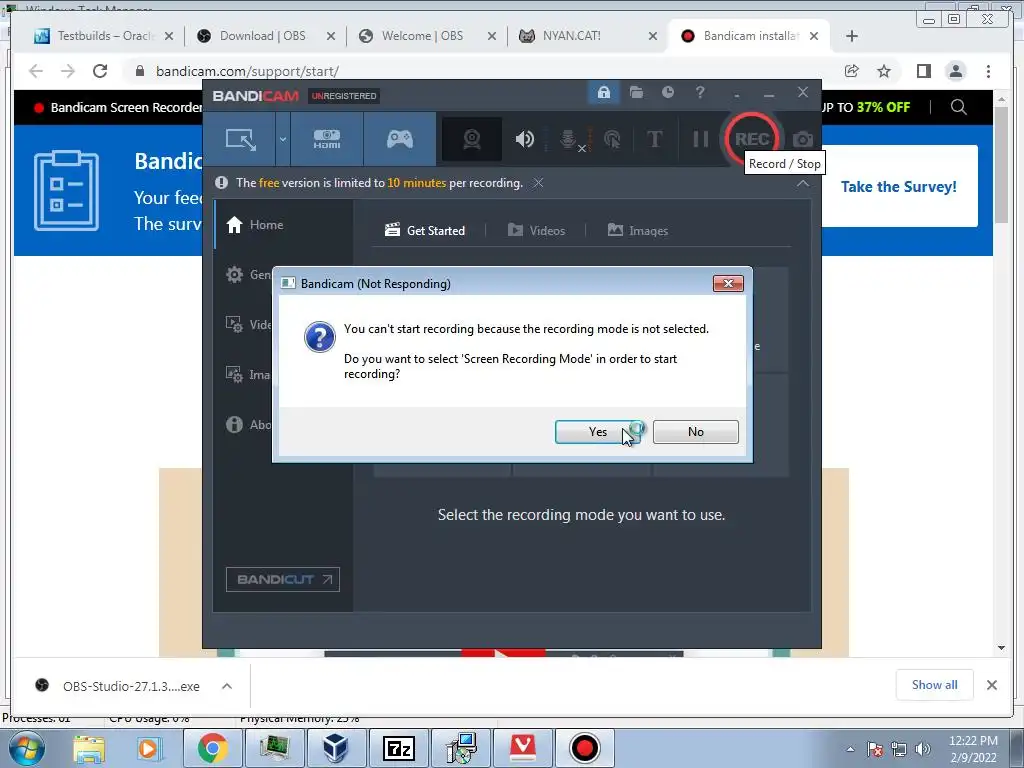Click the lock icon in Bandicam title bar
The width and height of the screenshot is (1024, 768).
click(603, 93)
